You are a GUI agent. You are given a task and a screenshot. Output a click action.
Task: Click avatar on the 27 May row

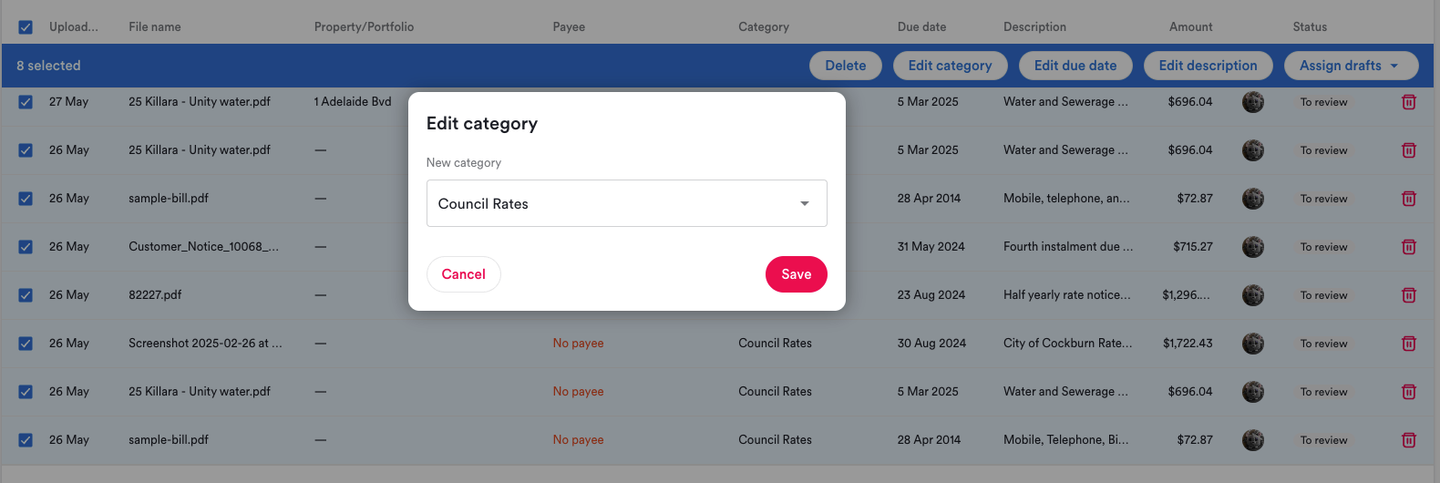pyautogui.click(x=1253, y=102)
